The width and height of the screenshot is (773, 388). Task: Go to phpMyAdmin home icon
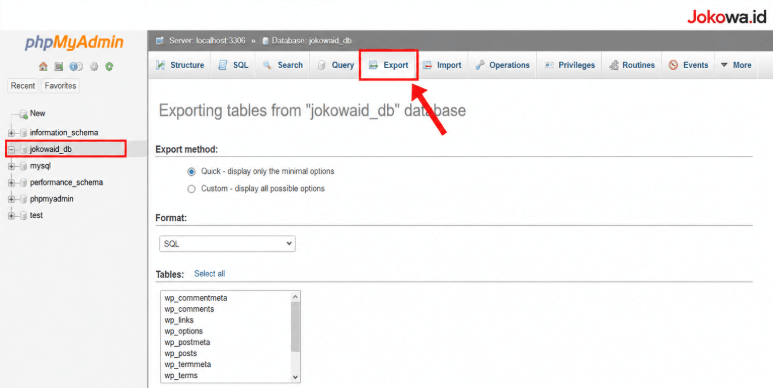[x=43, y=66]
